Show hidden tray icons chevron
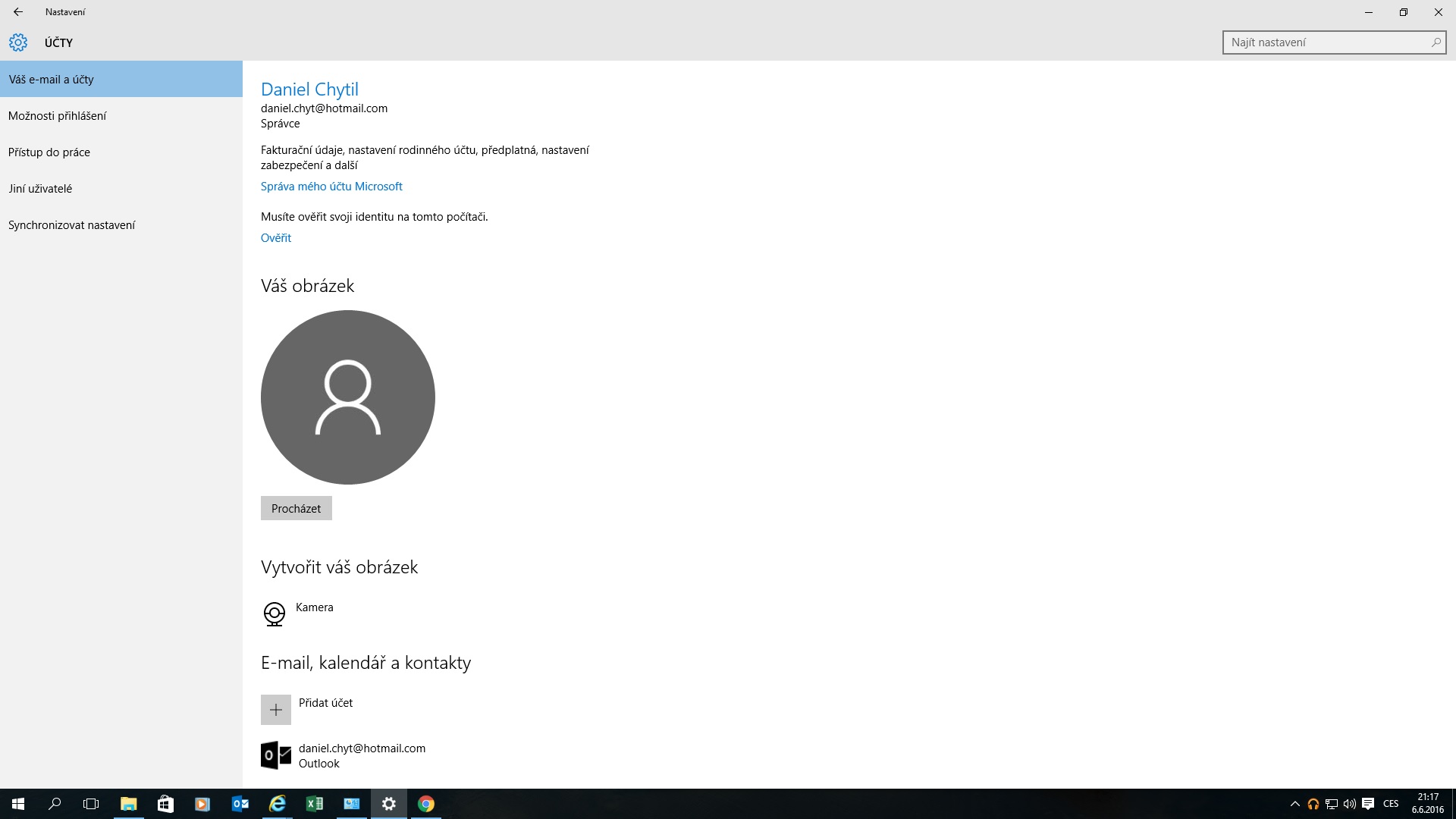 [x=1294, y=804]
